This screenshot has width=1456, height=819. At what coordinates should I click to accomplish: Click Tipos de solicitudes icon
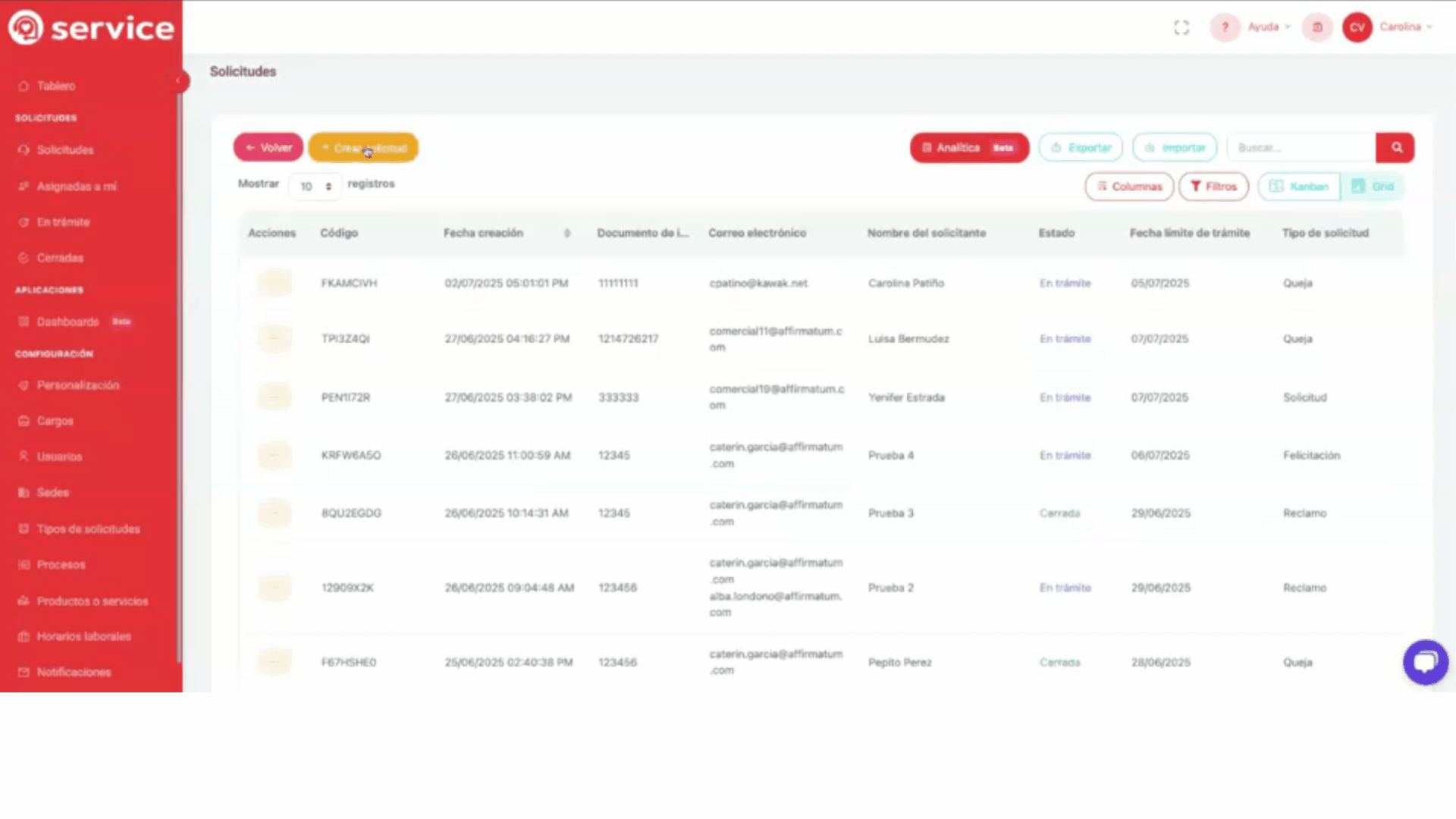coord(24,529)
